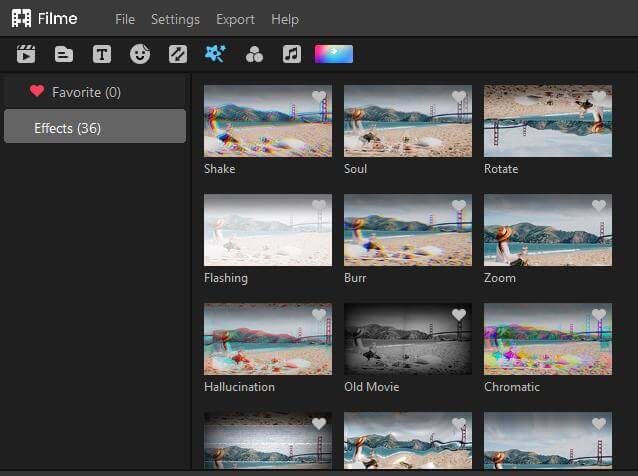This screenshot has height=476, width=638.
Task: Select the Flashing effect thumbnail
Action: point(268,230)
